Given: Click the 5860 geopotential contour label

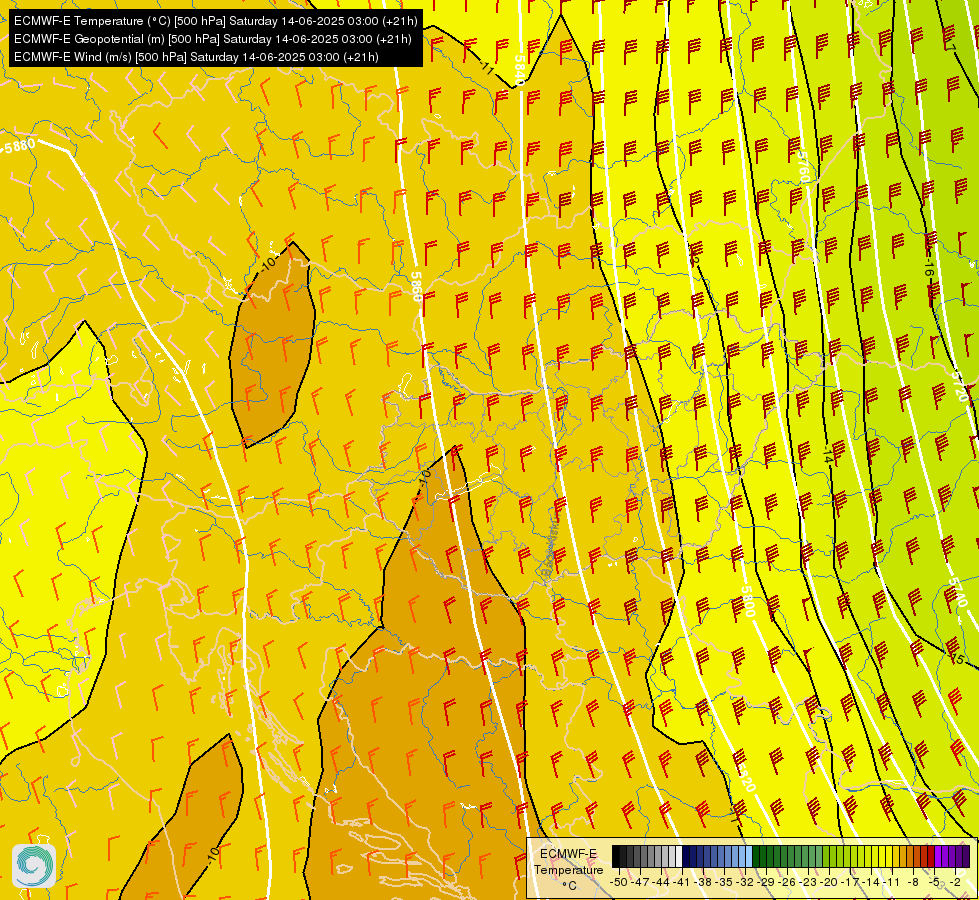Looking at the screenshot, I should pos(417,287).
